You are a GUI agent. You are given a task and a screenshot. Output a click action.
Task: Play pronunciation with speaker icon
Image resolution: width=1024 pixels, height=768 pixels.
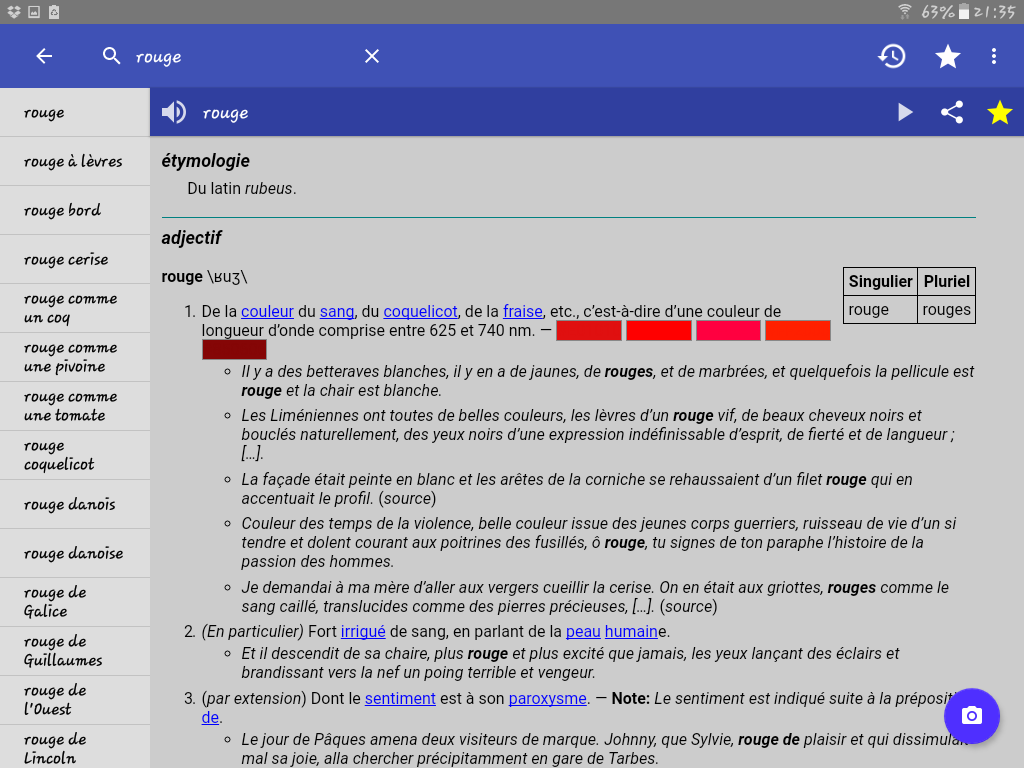click(x=174, y=112)
